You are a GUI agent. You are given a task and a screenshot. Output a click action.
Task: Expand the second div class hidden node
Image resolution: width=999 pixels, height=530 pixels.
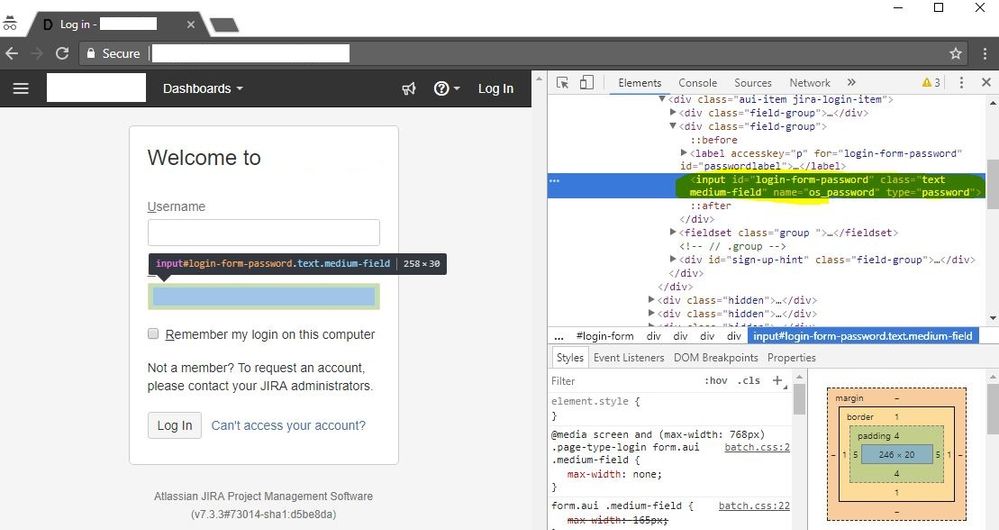point(651,313)
